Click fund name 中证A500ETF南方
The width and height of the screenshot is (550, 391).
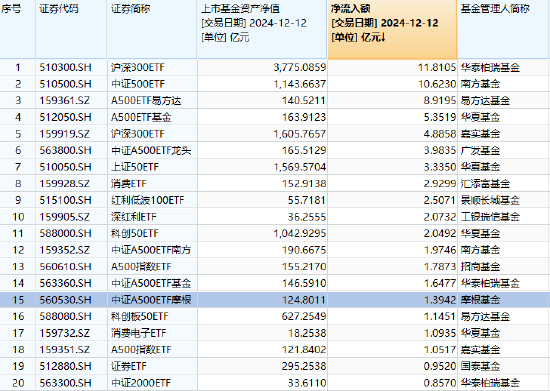point(151,250)
